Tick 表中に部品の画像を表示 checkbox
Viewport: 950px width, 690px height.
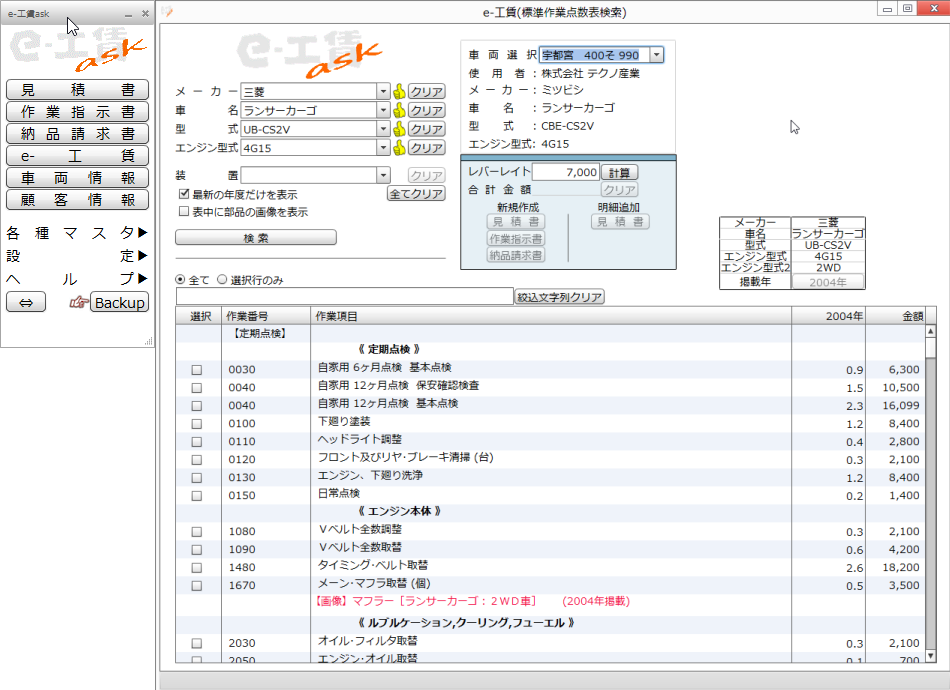pyautogui.click(x=184, y=211)
